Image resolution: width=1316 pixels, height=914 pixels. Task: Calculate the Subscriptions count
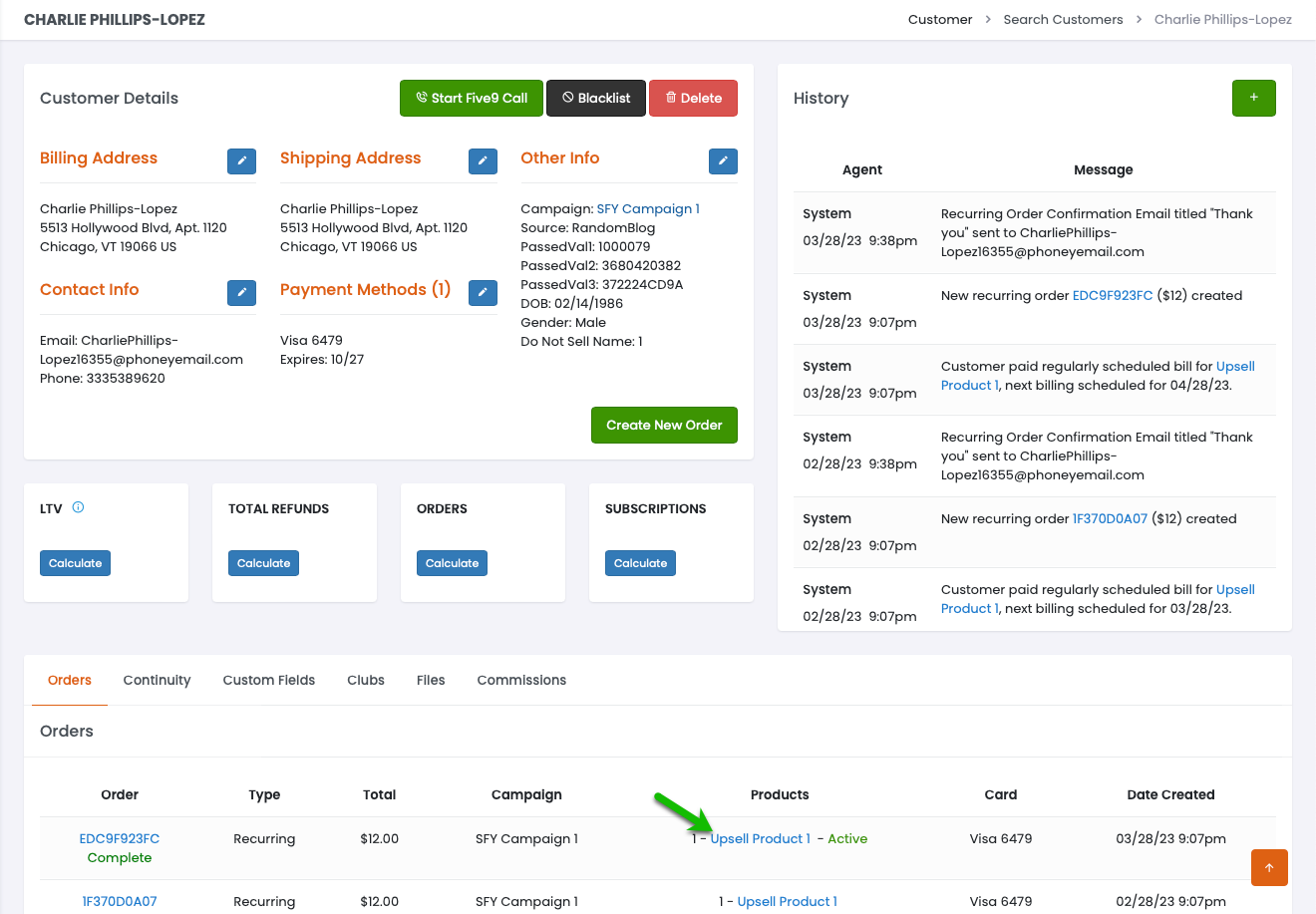[640, 563]
